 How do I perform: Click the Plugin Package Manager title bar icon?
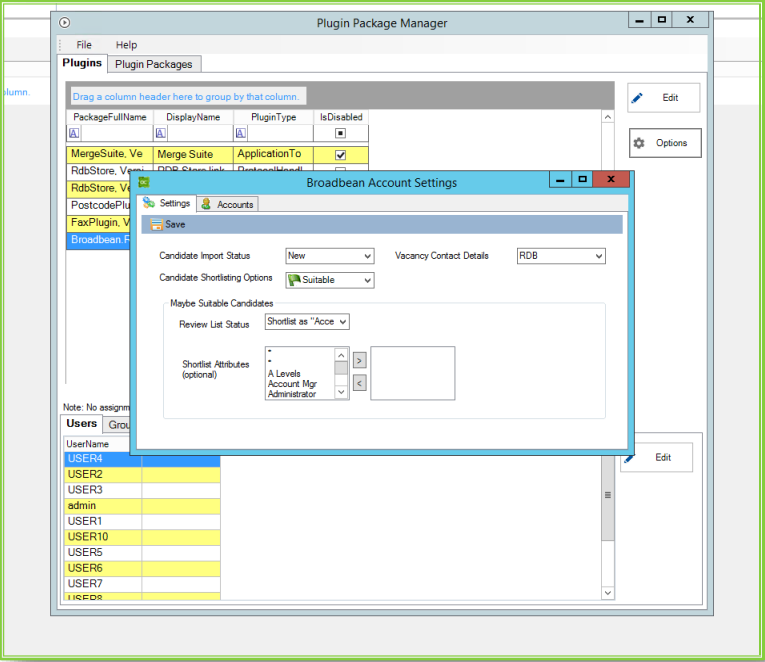[x=64, y=22]
